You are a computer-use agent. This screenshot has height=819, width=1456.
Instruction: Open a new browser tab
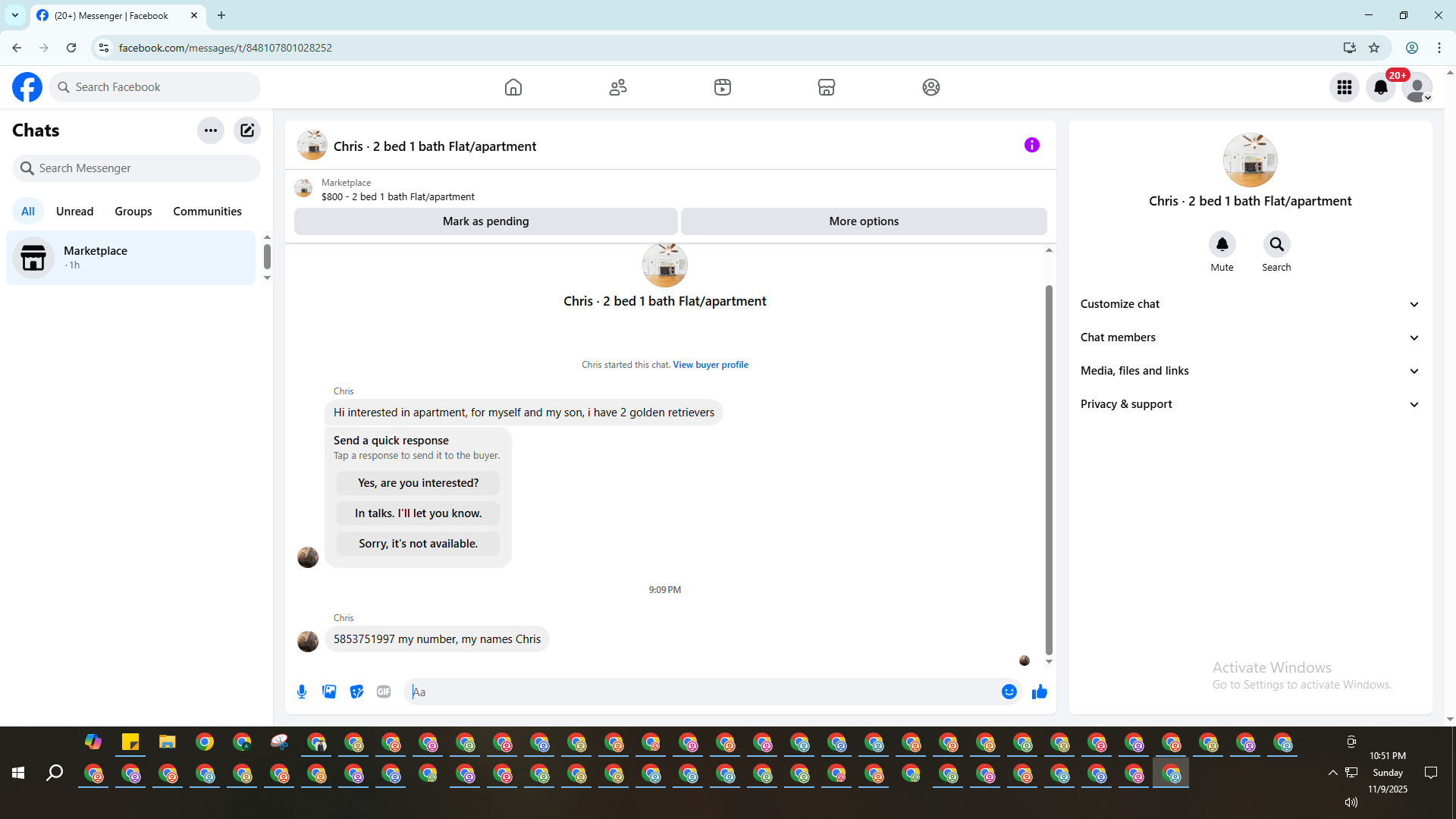coord(221,15)
